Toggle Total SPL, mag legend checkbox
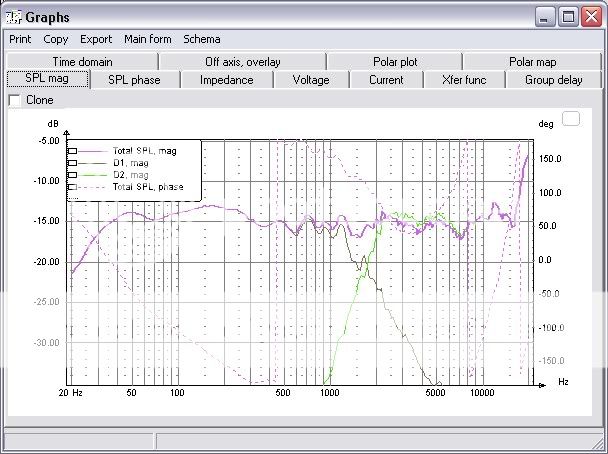 72,151
